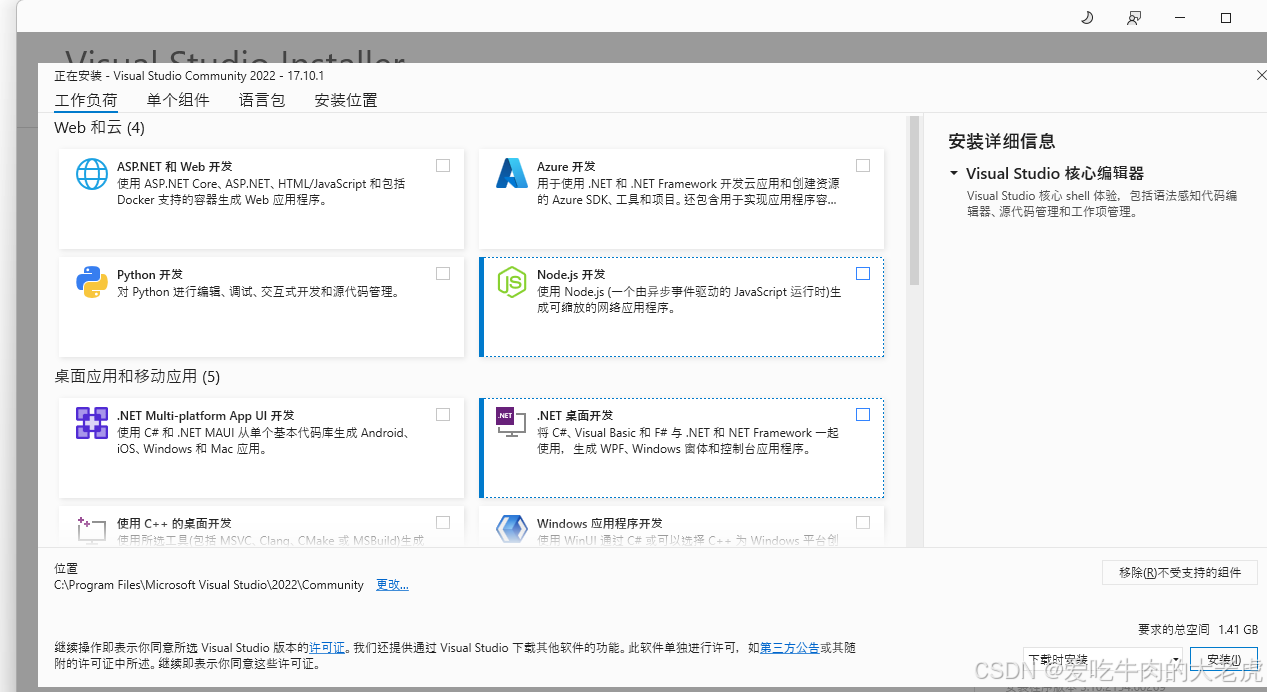The width and height of the screenshot is (1267, 692).
Task: Click the .NET desktop development icon
Action: click(x=512, y=423)
